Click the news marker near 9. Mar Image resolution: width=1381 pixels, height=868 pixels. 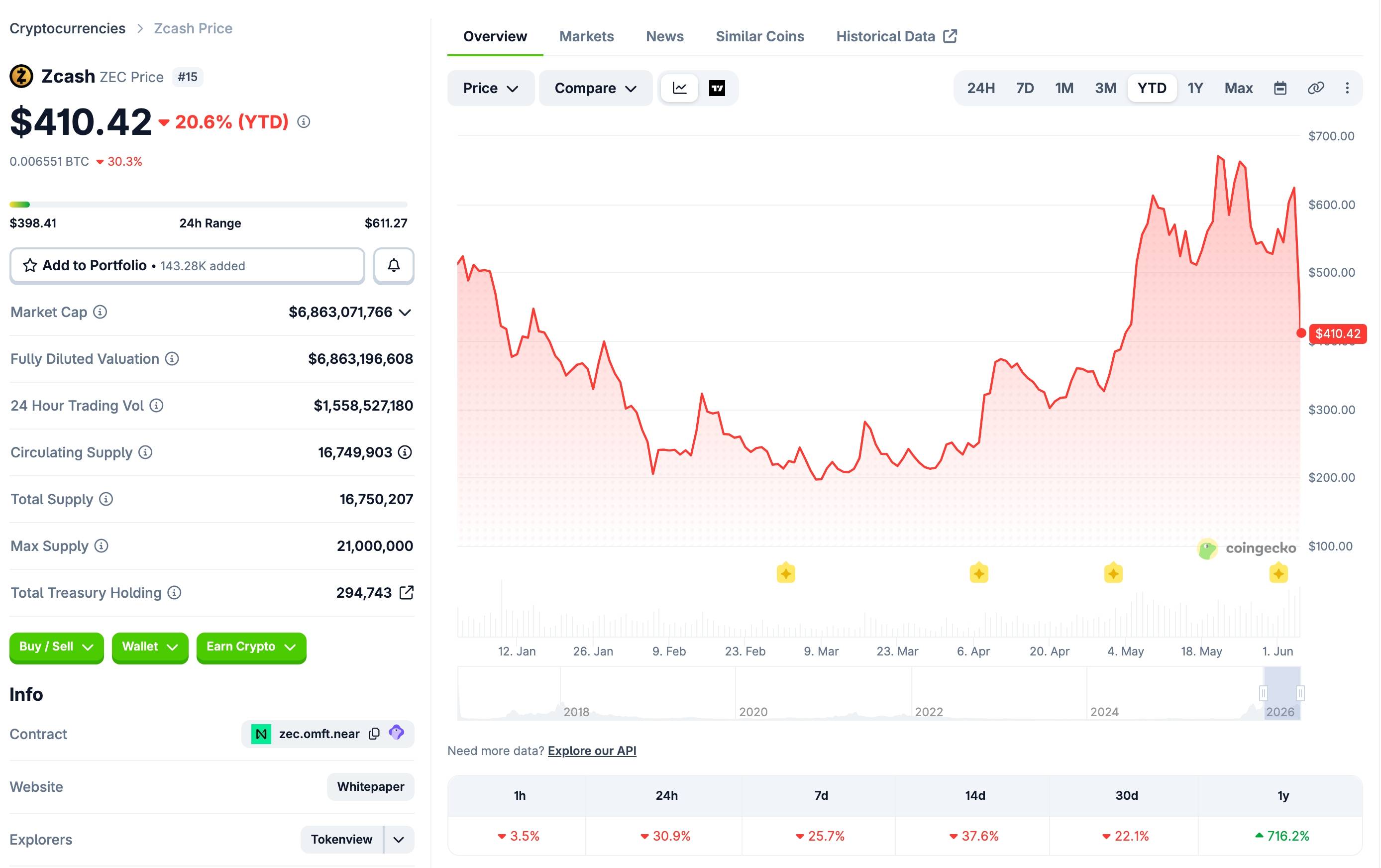point(786,573)
